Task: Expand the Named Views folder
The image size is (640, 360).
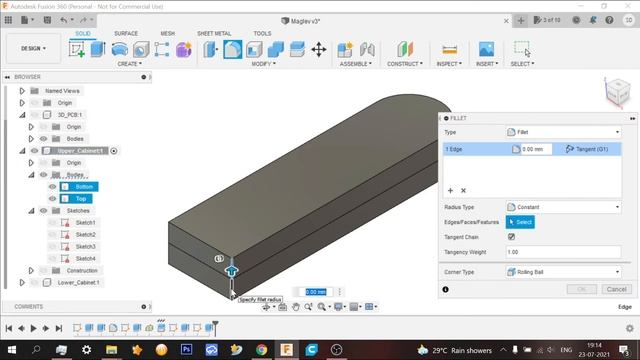Action: 22,91
